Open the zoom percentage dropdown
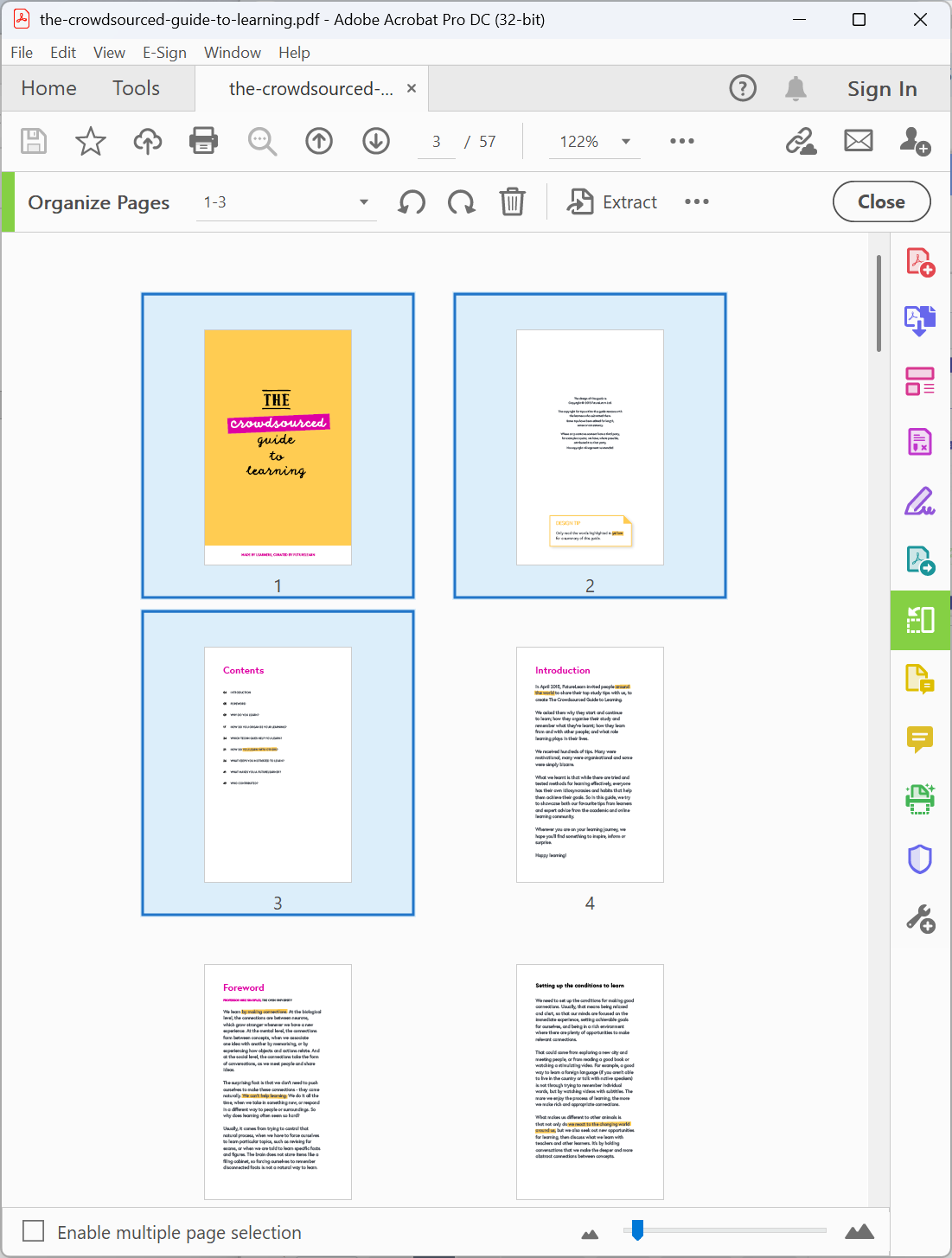The height and width of the screenshot is (1258, 952). 625,141
